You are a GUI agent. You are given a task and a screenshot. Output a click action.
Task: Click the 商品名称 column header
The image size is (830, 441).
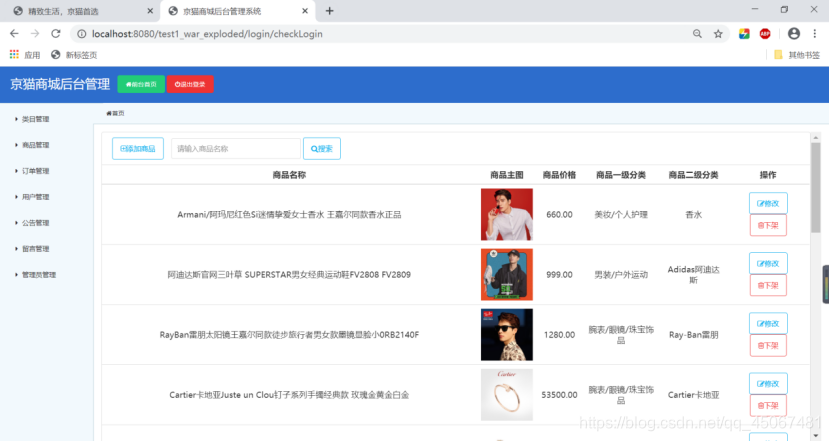coord(289,175)
